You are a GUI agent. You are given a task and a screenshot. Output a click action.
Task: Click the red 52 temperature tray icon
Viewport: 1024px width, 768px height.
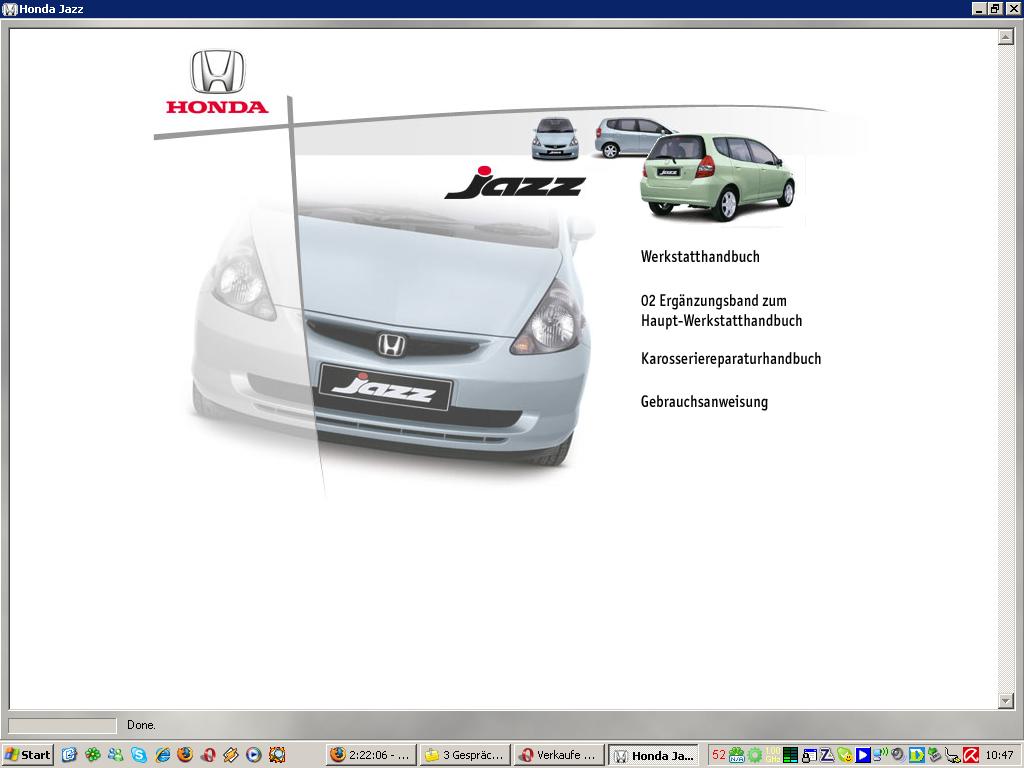719,755
